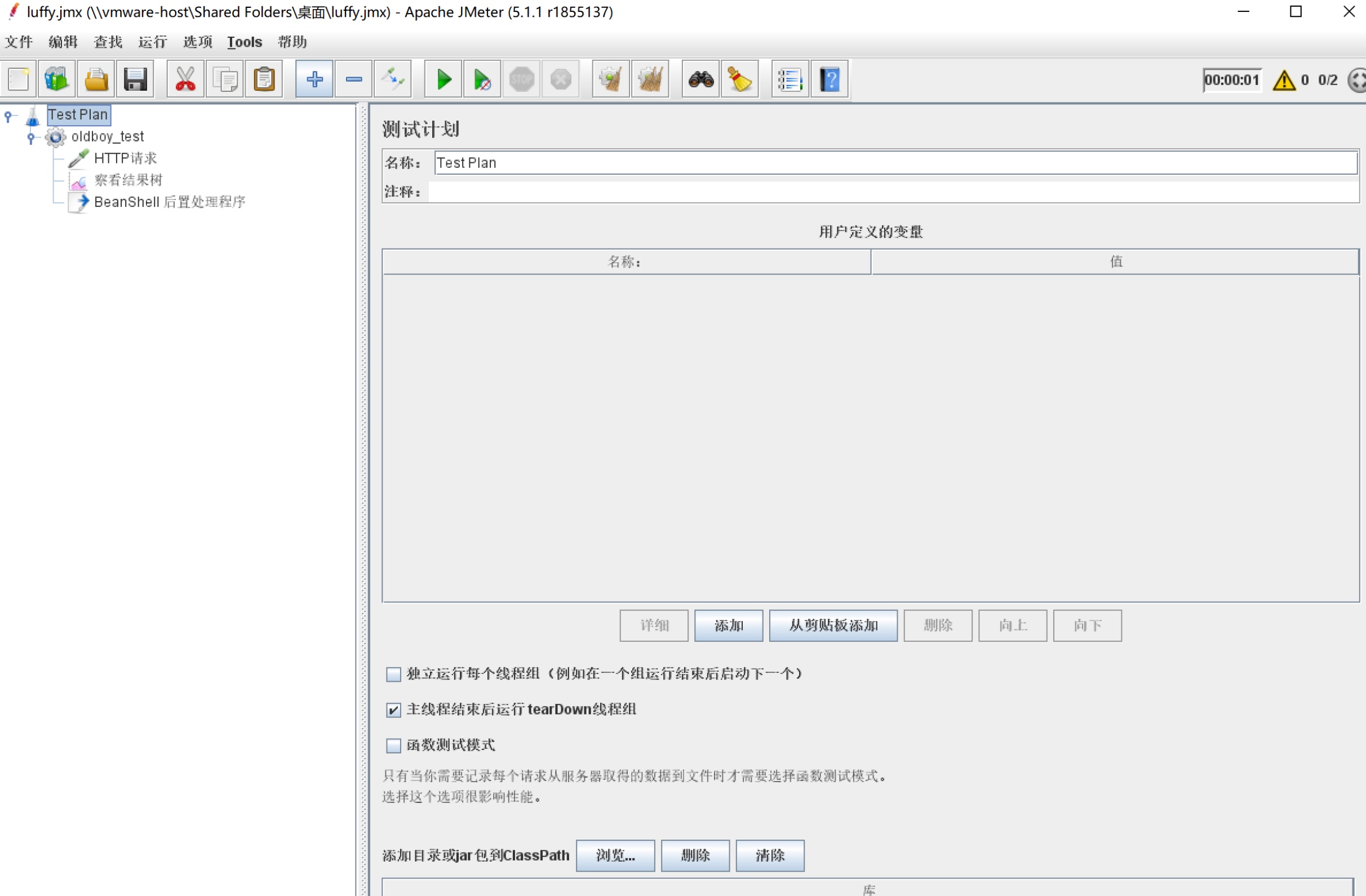Open the 运行 (Run) menu
Image resolution: width=1366 pixels, height=896 pixels.
pyautogui.click(x=152, y=42)
